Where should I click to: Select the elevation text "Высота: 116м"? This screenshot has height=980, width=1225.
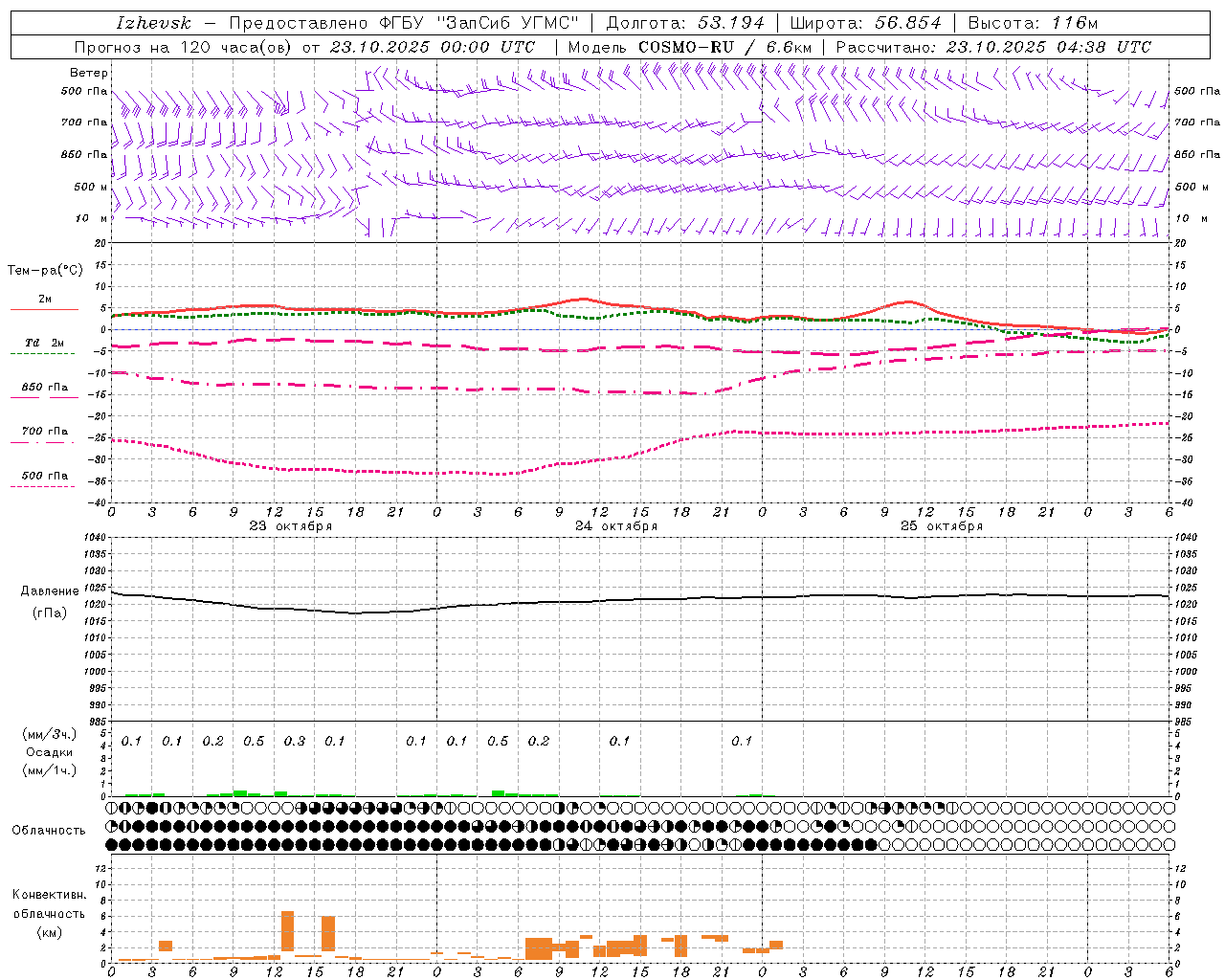pyautogui.click(x=1034, y=23)
